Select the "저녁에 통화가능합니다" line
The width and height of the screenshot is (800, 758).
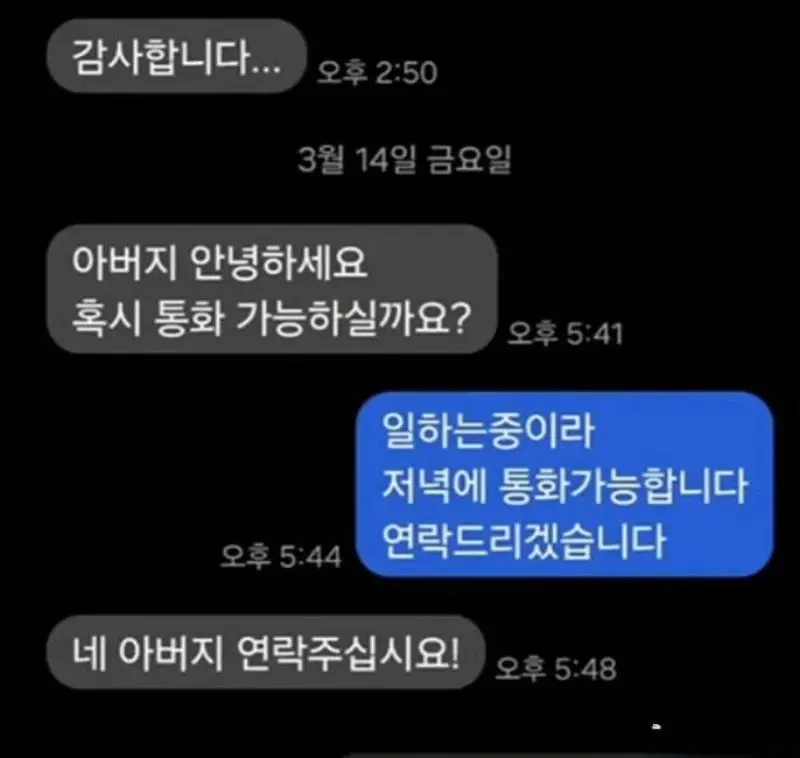pos(565,486)
